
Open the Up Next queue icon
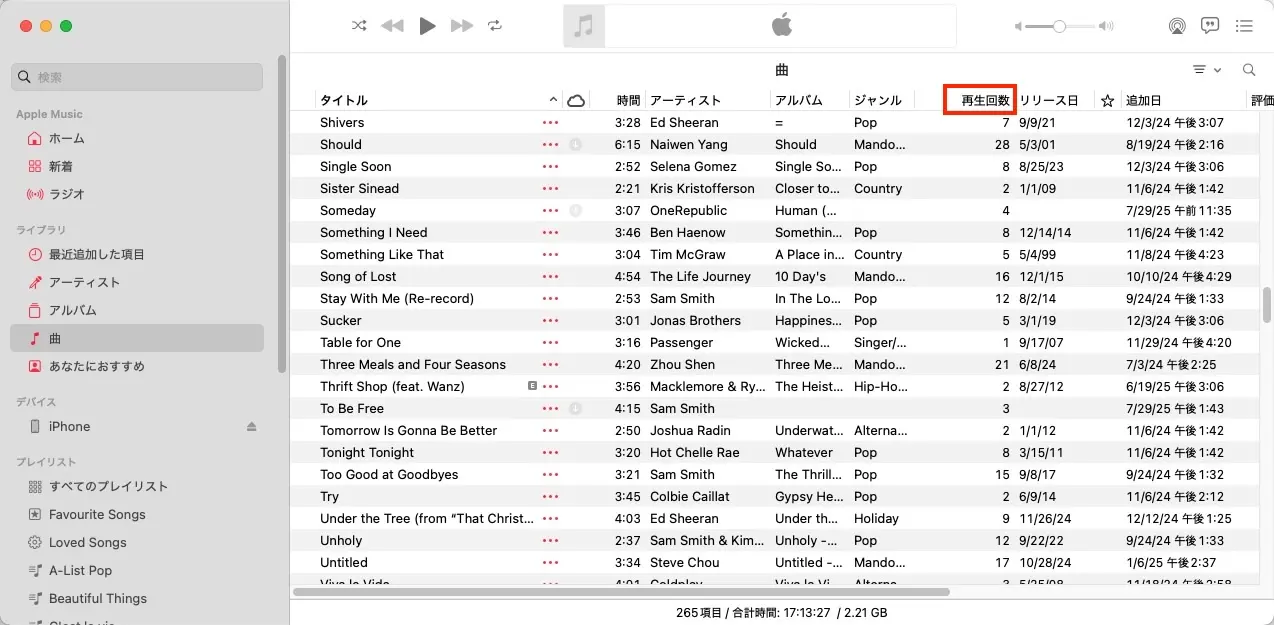click(1244, 26)
